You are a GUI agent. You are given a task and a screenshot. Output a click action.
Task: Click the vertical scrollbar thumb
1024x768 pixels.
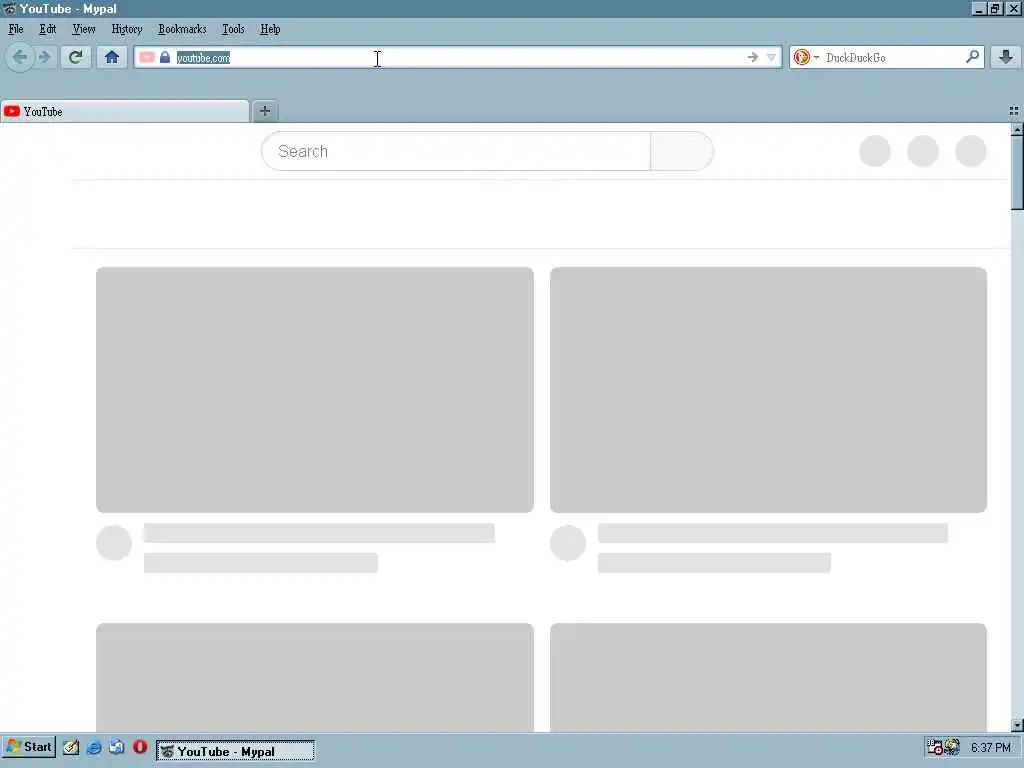pyautogui.click(x=1017, y=173)
